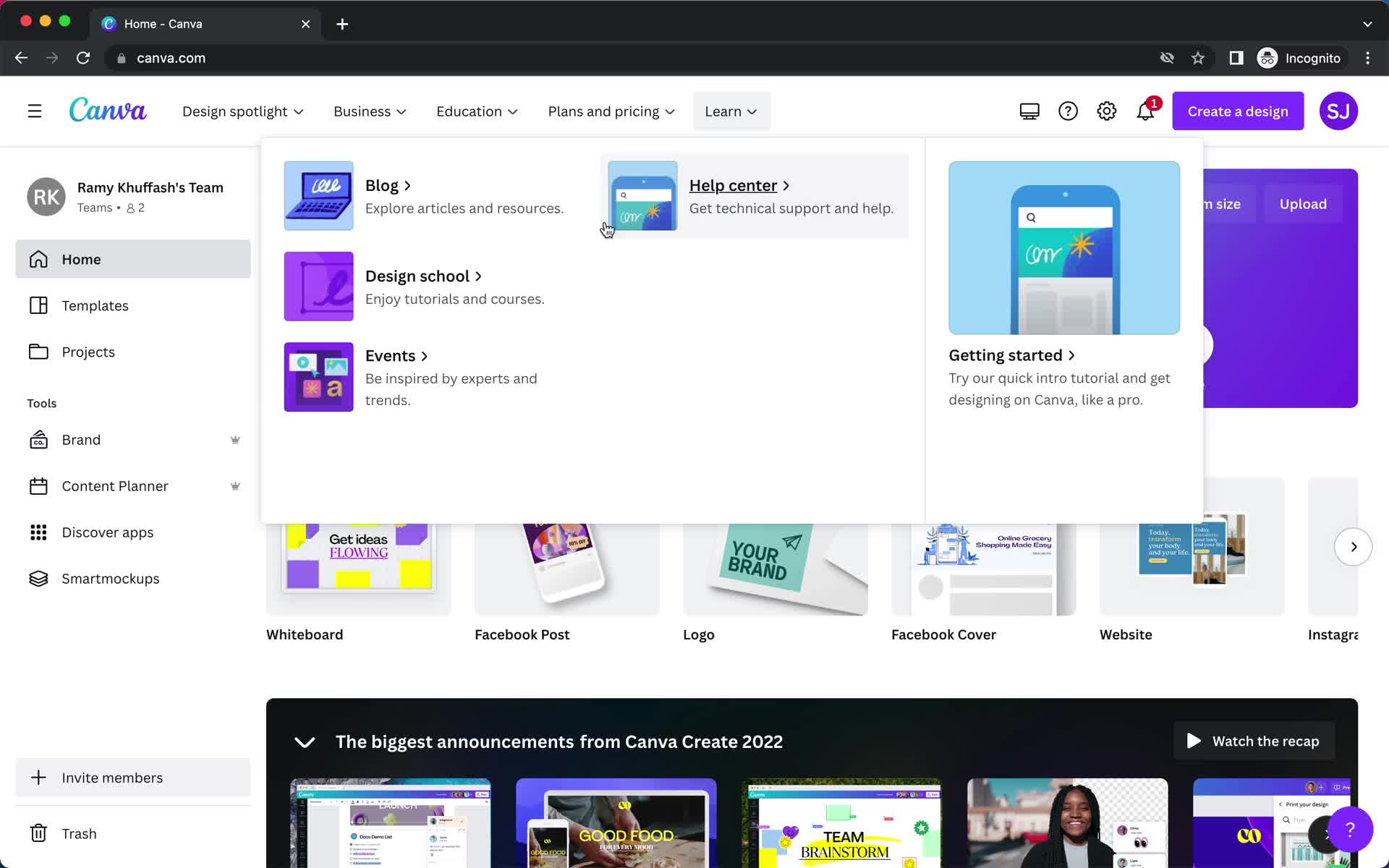Open Projects in the sidebar

[133, 352]
